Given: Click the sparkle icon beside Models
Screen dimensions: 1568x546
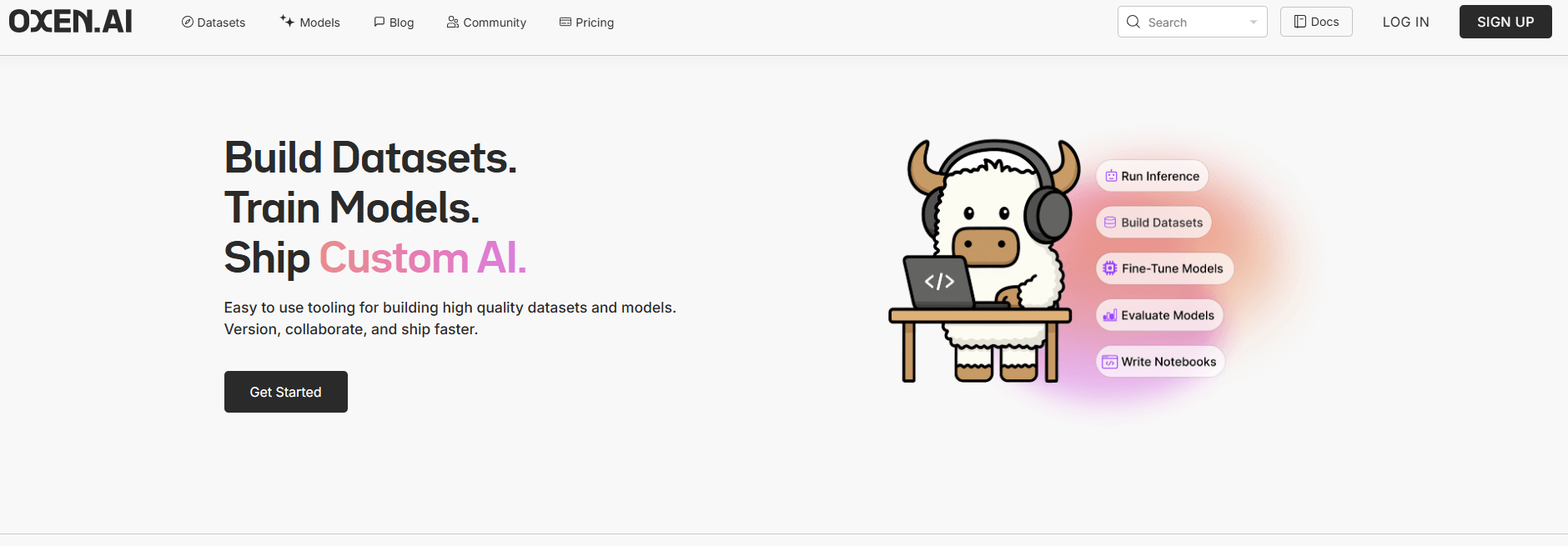Looking at the screenshot, I should pyautogui.click(x=287, y=21).
